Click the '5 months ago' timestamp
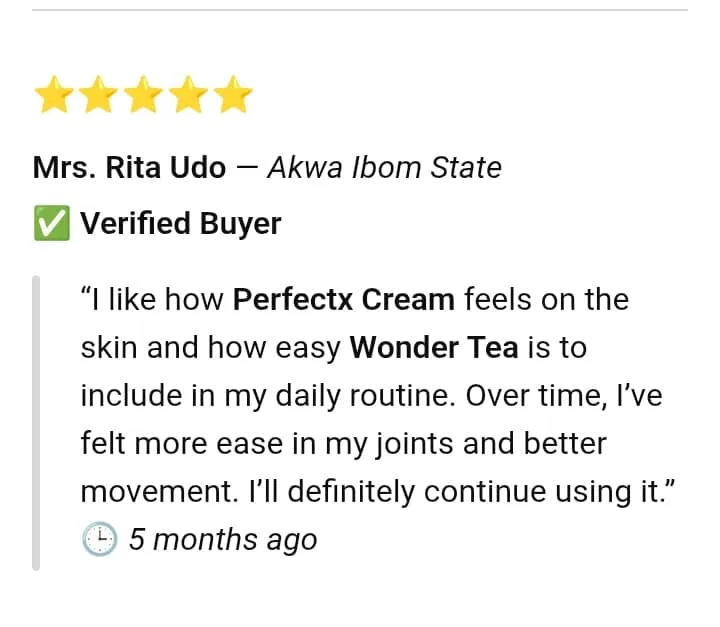This screenshot has height=627, width=720. pyautogui.click(x=223, y=540)
